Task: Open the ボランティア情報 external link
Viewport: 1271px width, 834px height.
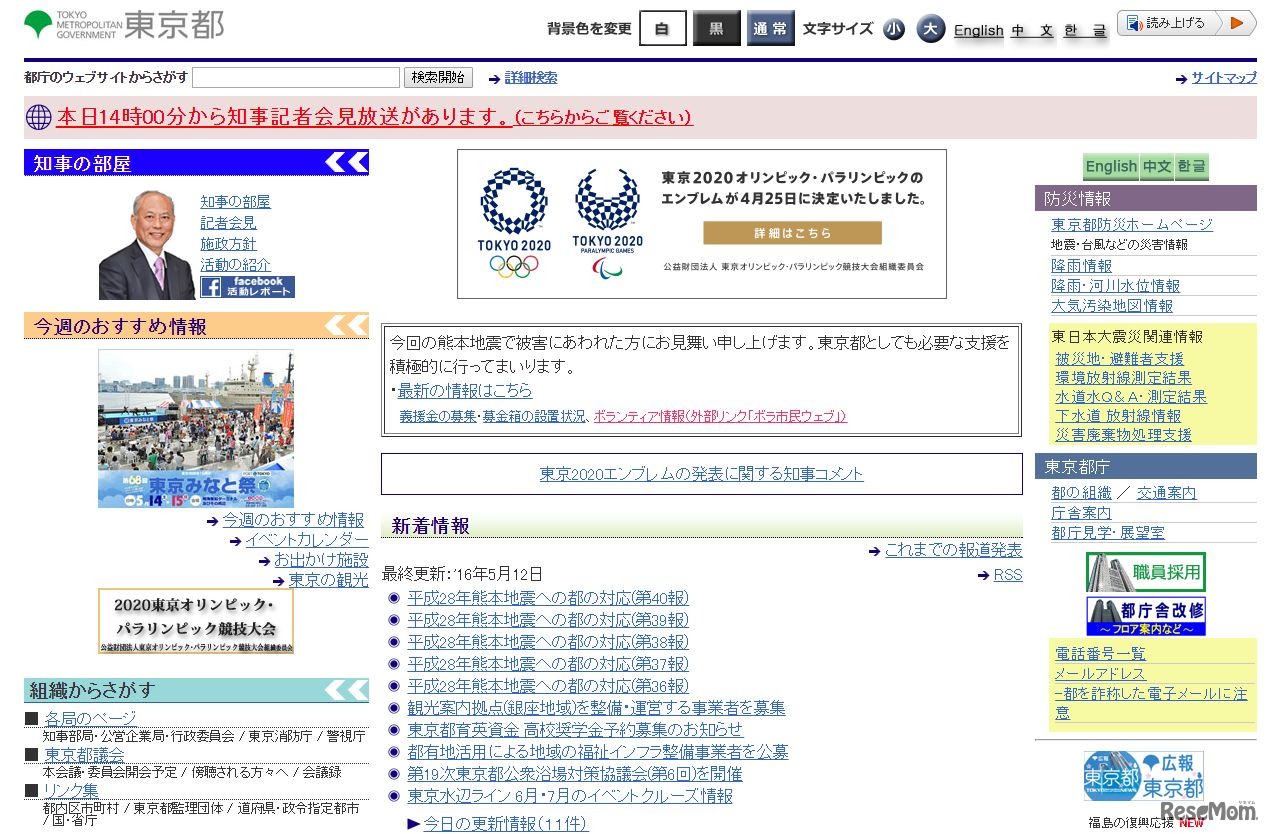Action: [x=720, y=416]
